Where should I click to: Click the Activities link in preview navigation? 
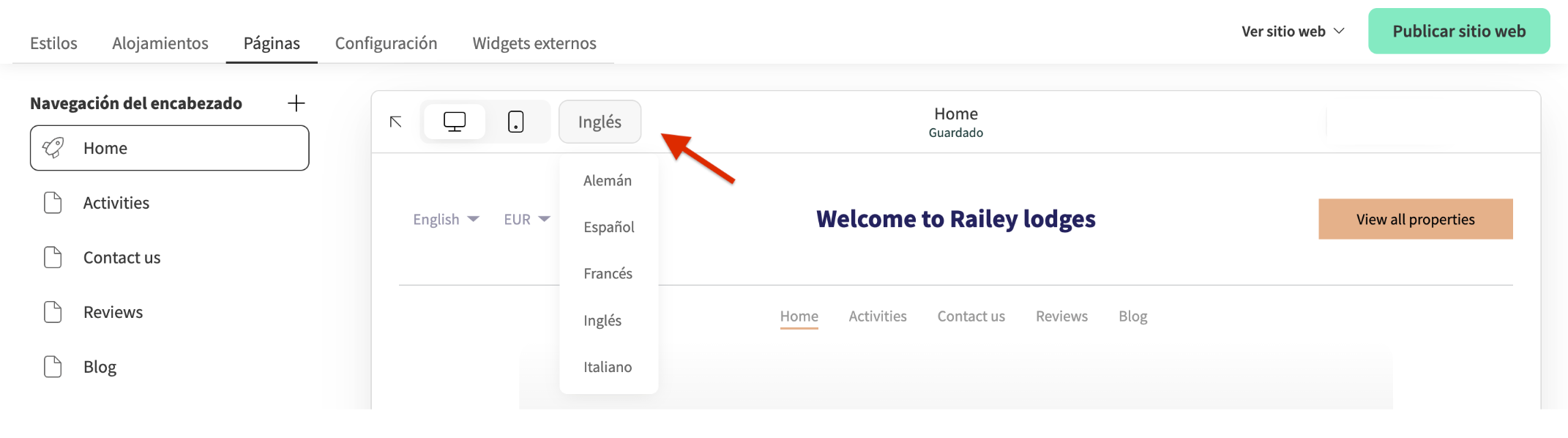click(x=877, y=316)
